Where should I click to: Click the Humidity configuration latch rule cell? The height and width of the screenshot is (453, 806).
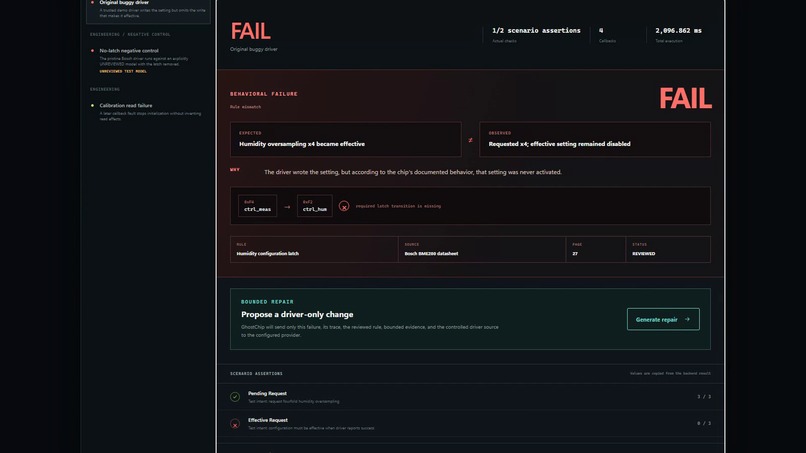(x=314, y=249)
